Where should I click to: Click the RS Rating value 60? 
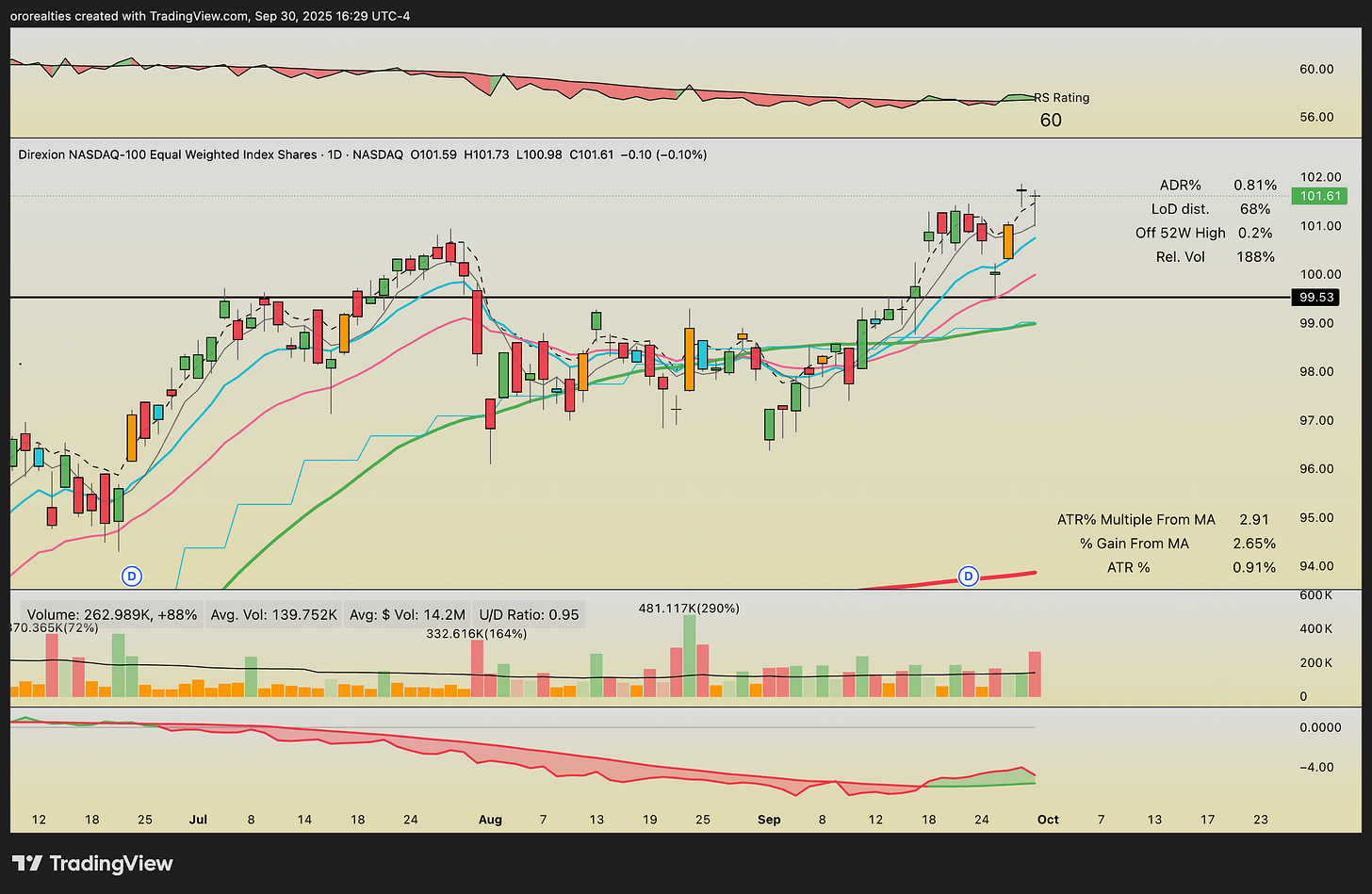pyautogui.click(x=1051, y=120)
